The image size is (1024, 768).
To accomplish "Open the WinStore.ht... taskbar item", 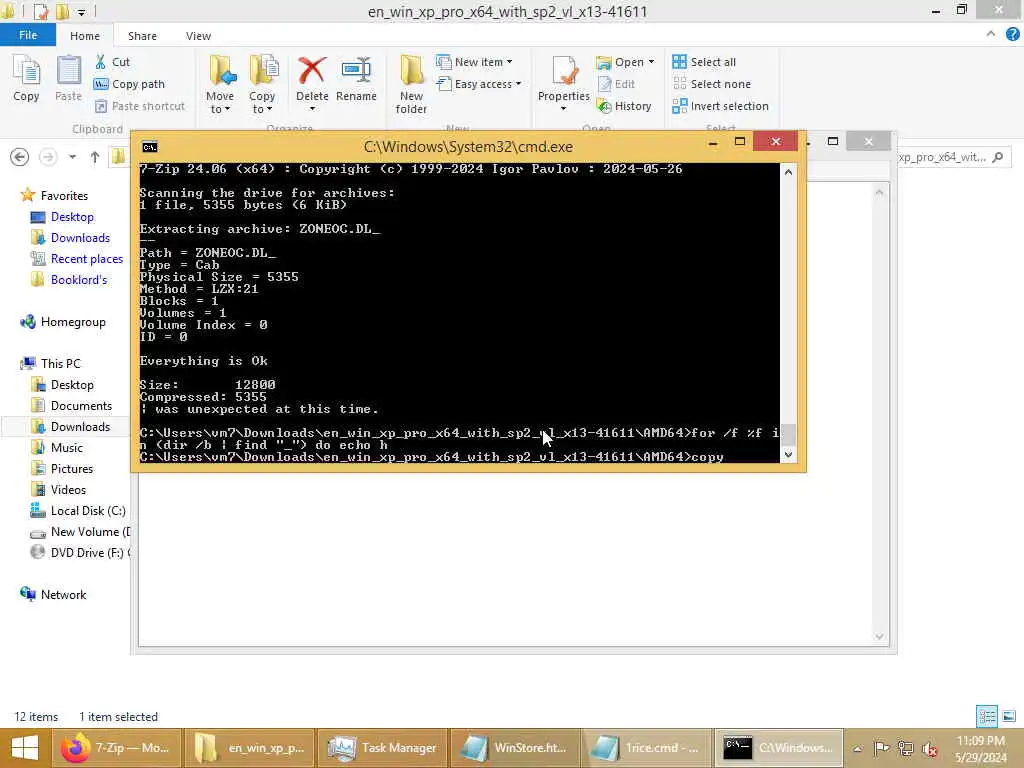I will coord(515,748).
